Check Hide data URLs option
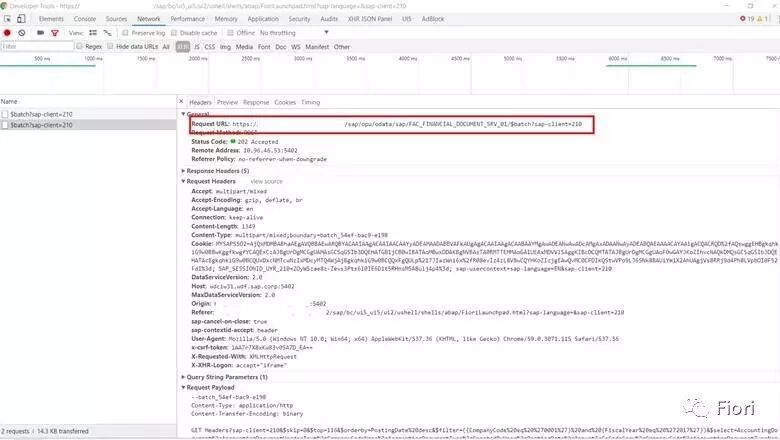The height and width of the screenshot is (440, 780). click(110, 46)
